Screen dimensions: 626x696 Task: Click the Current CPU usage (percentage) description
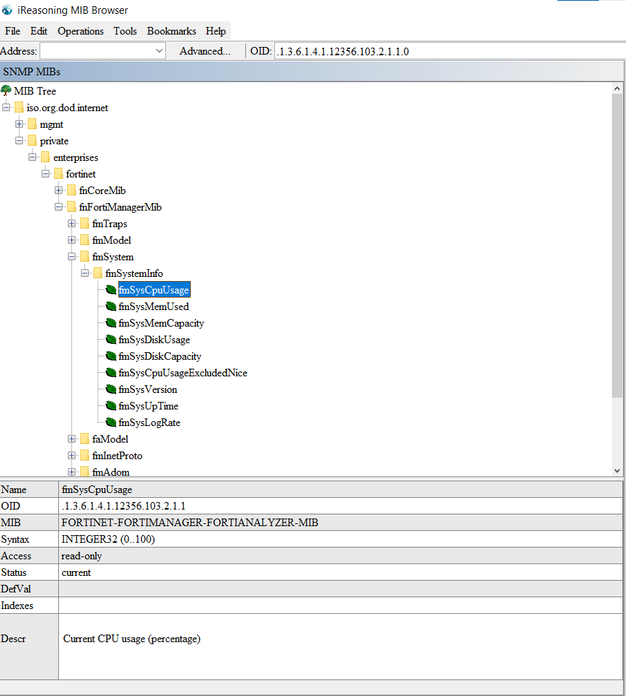(x=132, y=639)
